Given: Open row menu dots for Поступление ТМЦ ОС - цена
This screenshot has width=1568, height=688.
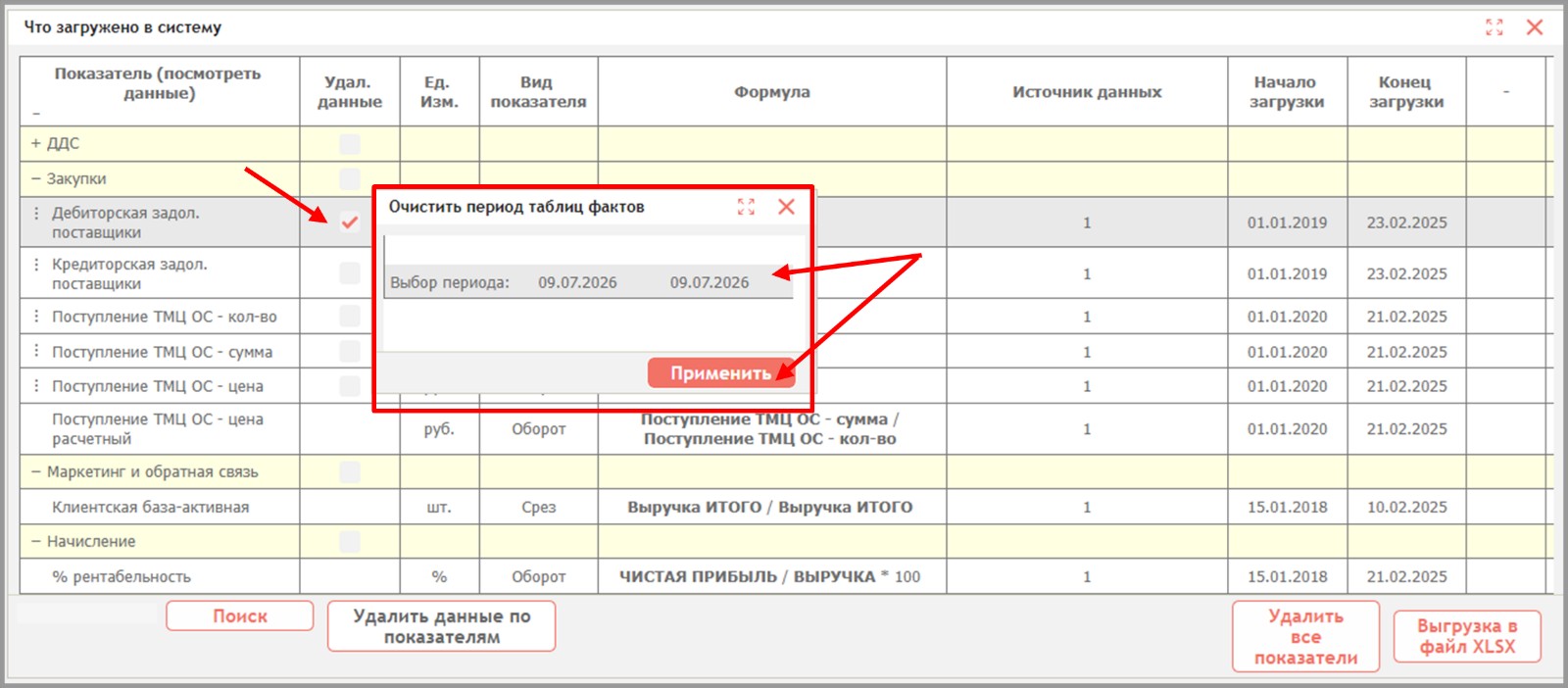Looking at the screenshot, I should tap(36, 385).
